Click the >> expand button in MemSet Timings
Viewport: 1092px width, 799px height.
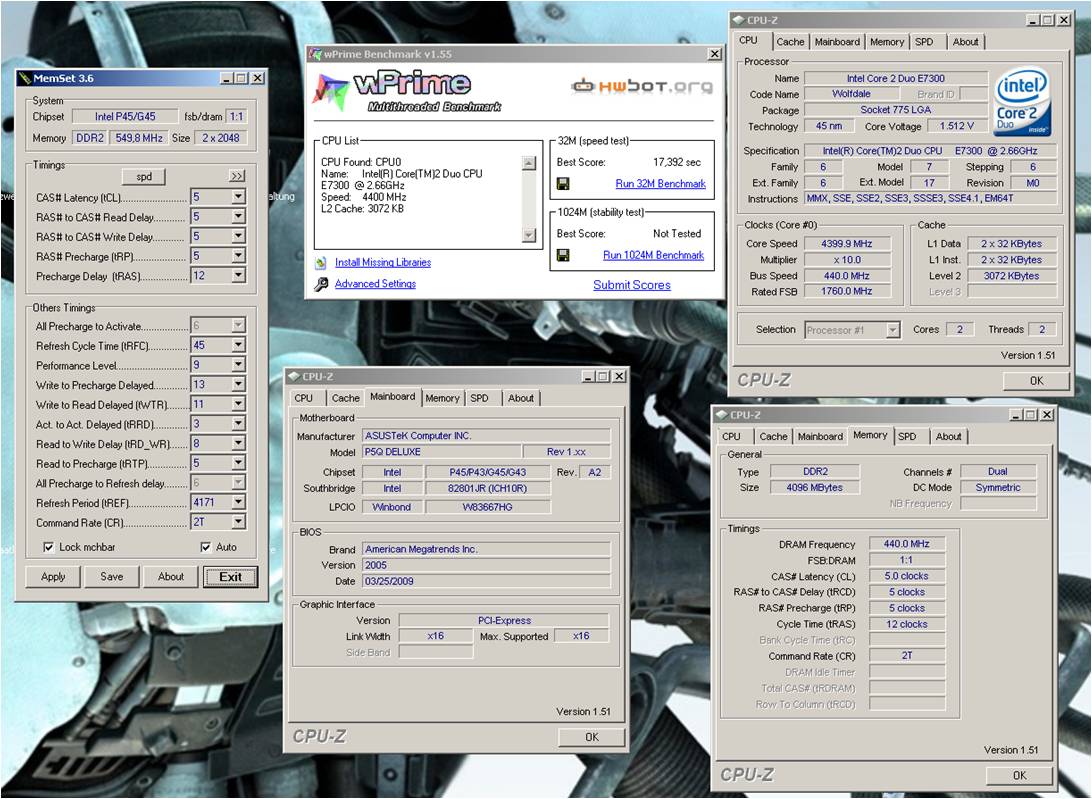point(237,176)
